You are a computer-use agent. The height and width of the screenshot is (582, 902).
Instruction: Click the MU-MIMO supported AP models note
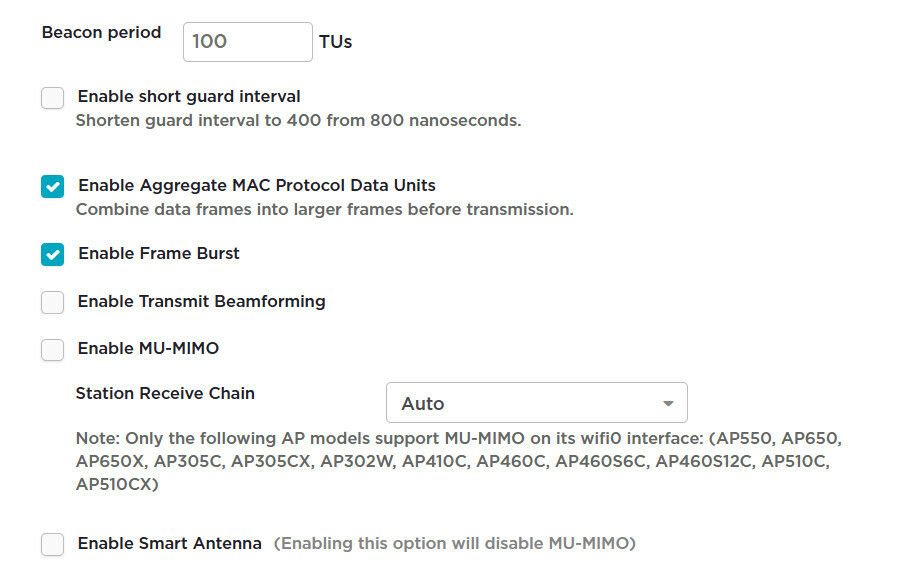tap(458, 461)
